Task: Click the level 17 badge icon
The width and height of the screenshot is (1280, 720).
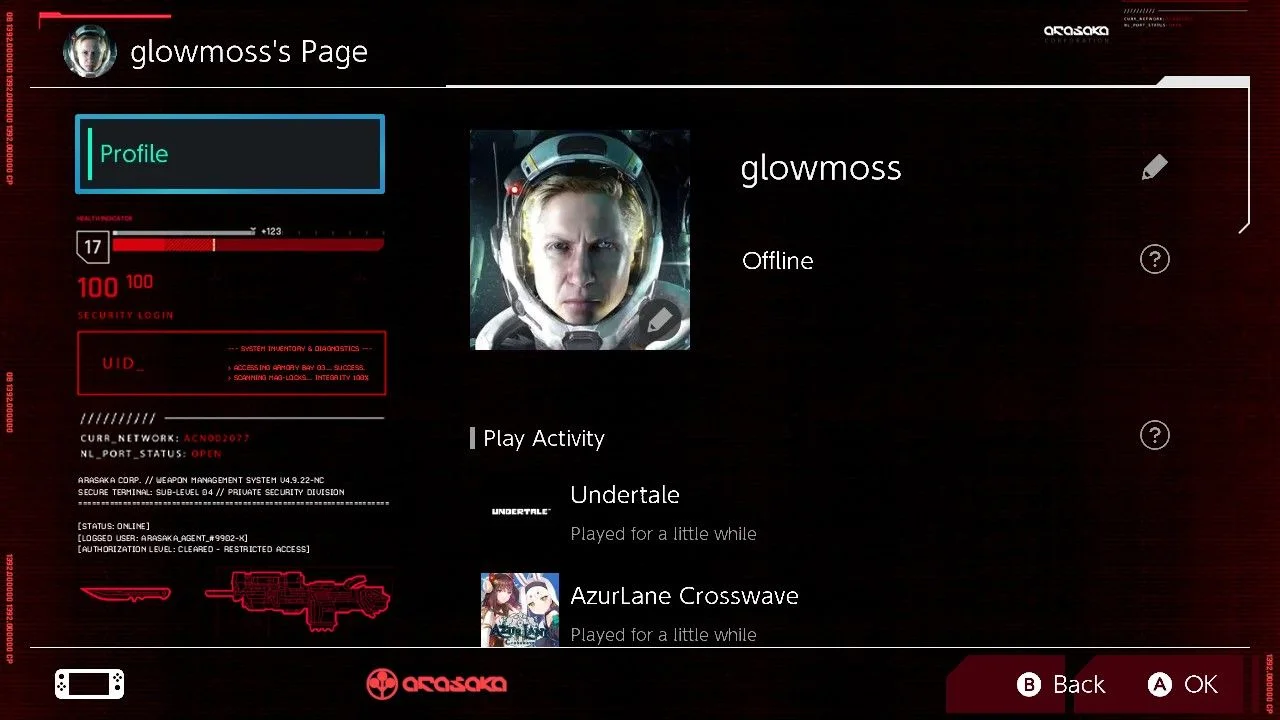Action: click(92, 246)
